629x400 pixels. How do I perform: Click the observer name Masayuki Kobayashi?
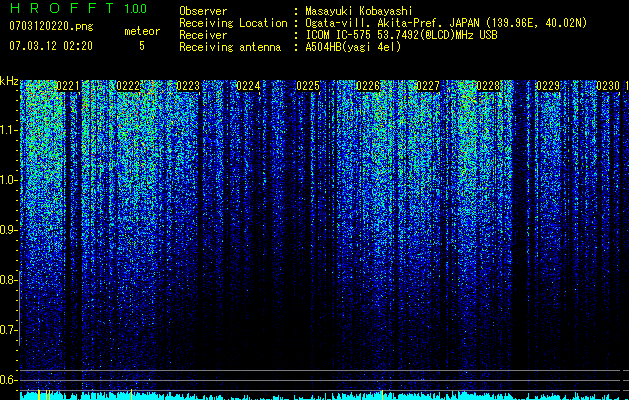[x=359, y=11]
